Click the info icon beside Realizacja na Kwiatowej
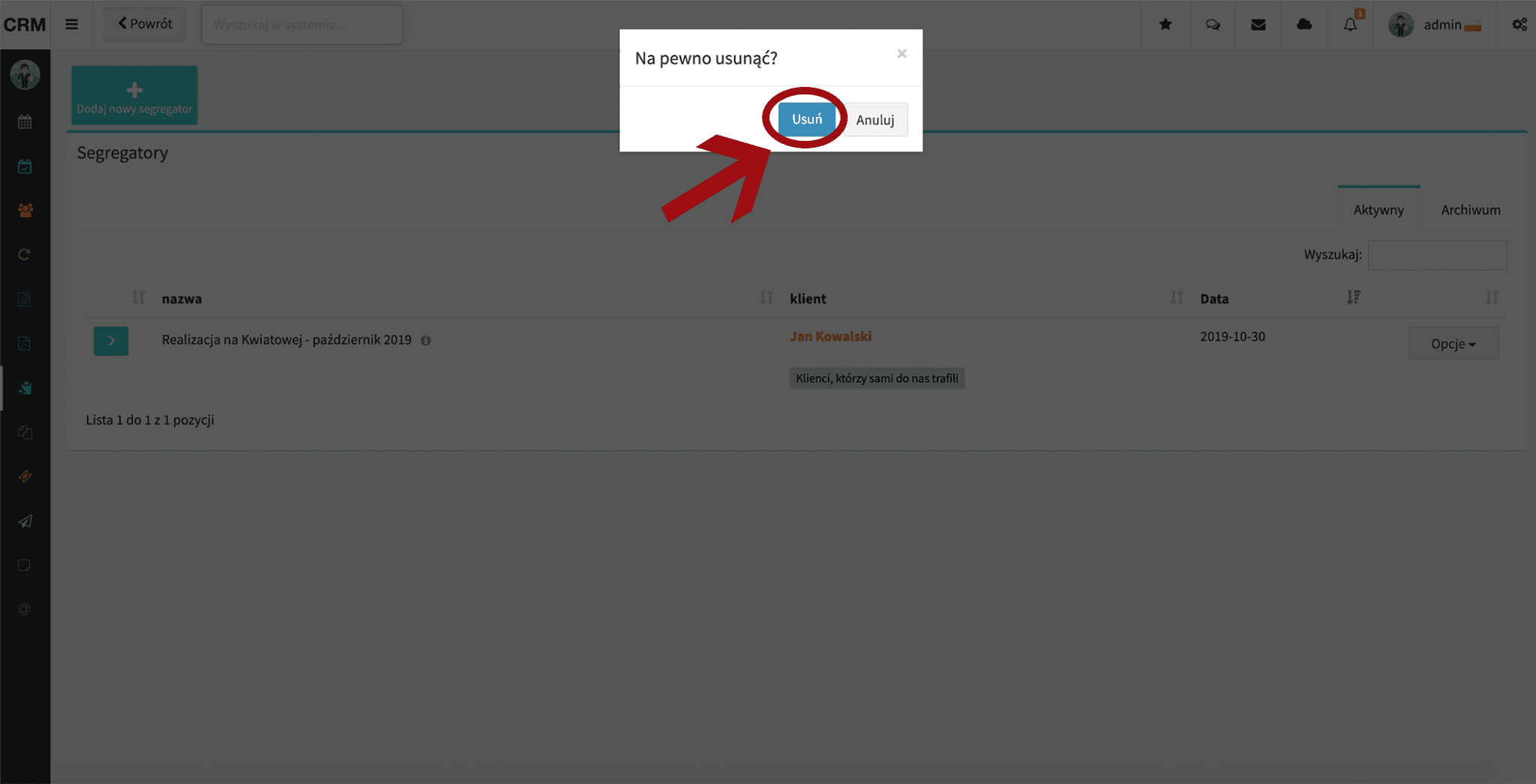This screenshot has height=784, width=1536. [x=426, y=340]
